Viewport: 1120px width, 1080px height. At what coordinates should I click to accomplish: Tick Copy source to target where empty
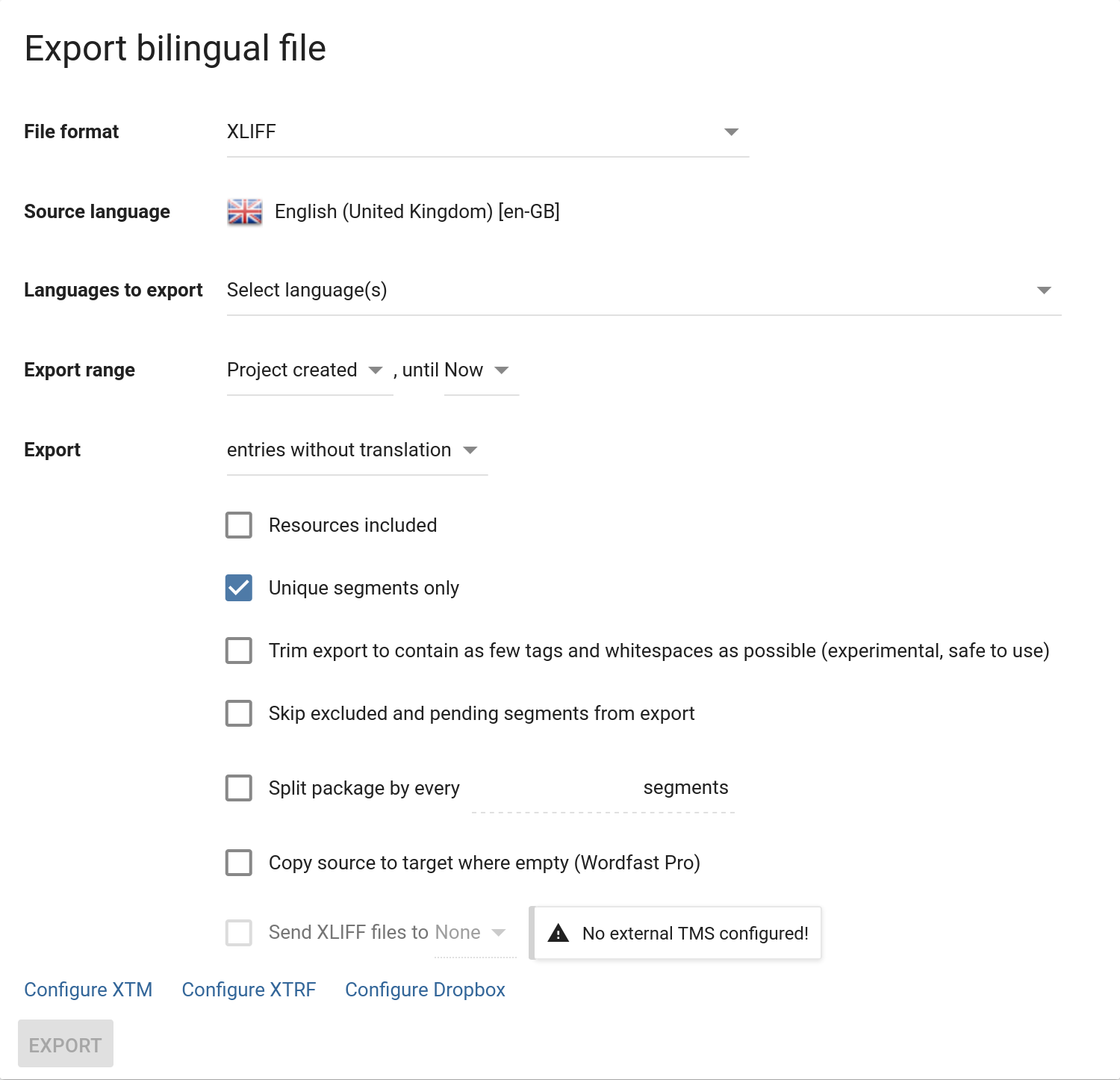tap(239, 863)
